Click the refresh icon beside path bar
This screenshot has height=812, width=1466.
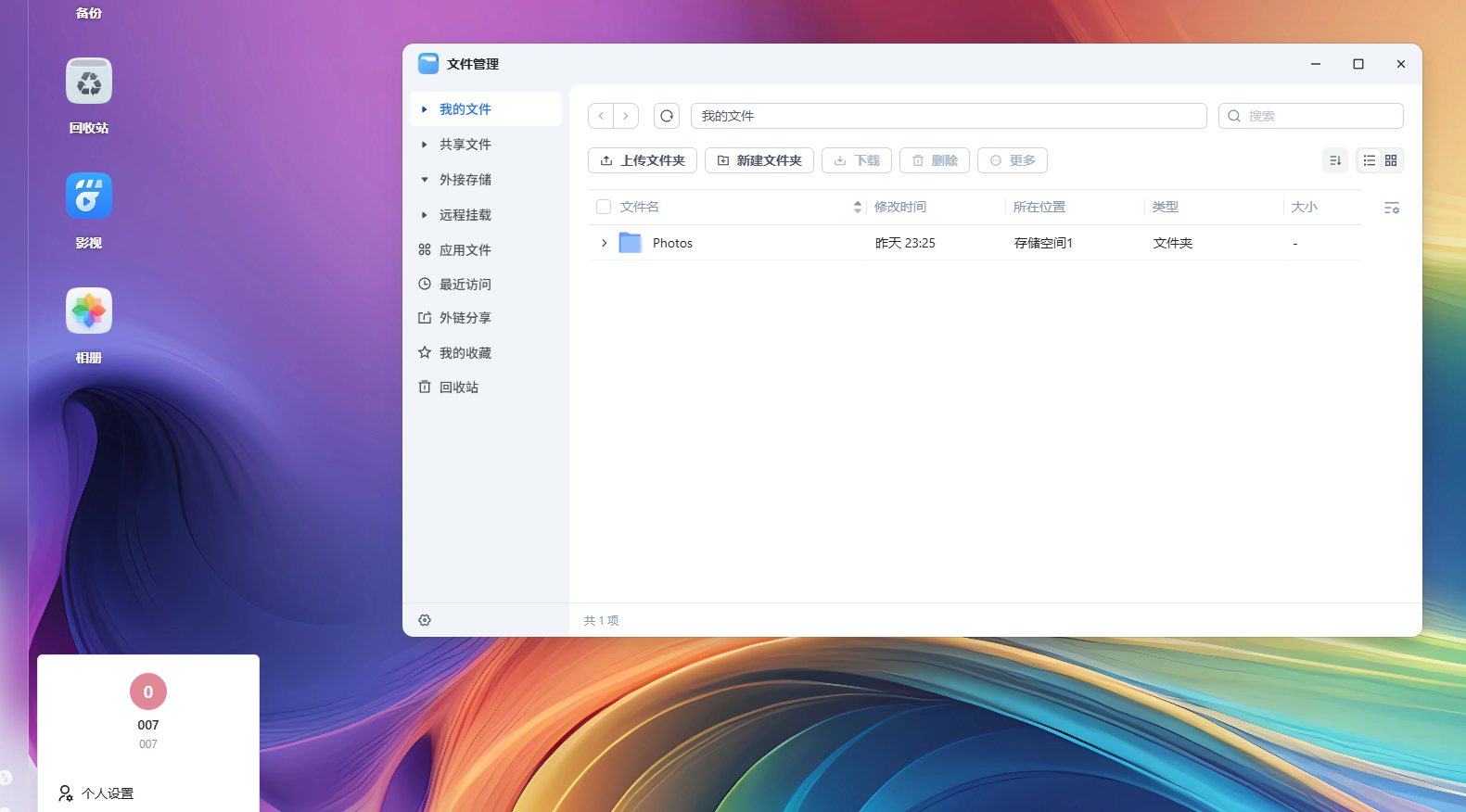coord(666,116)
